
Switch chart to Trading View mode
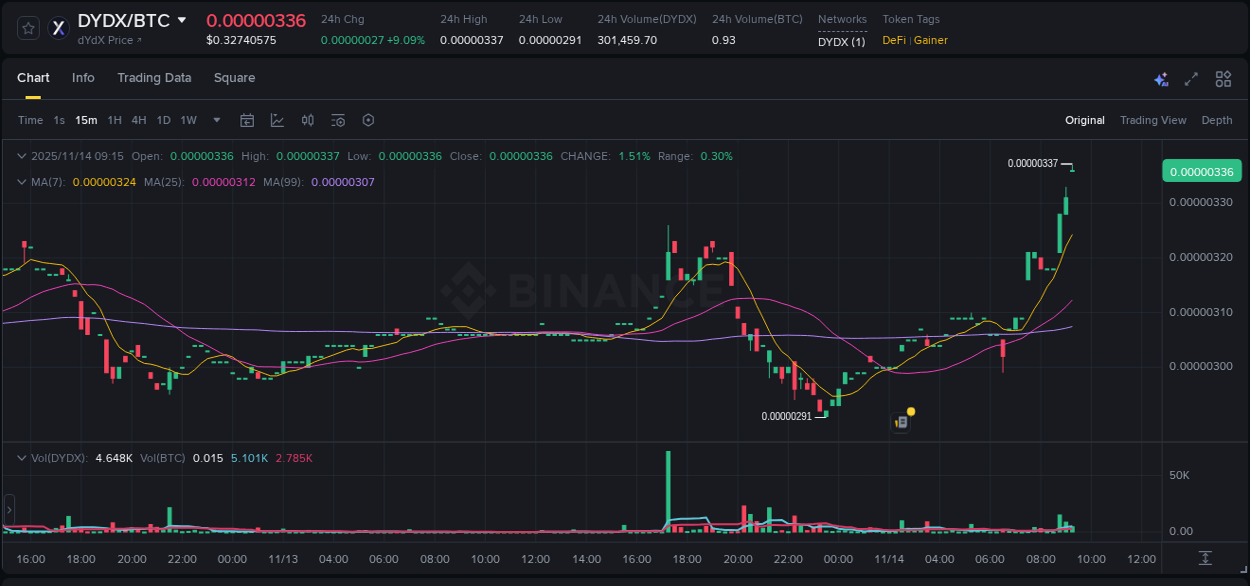pos(1152,119)
